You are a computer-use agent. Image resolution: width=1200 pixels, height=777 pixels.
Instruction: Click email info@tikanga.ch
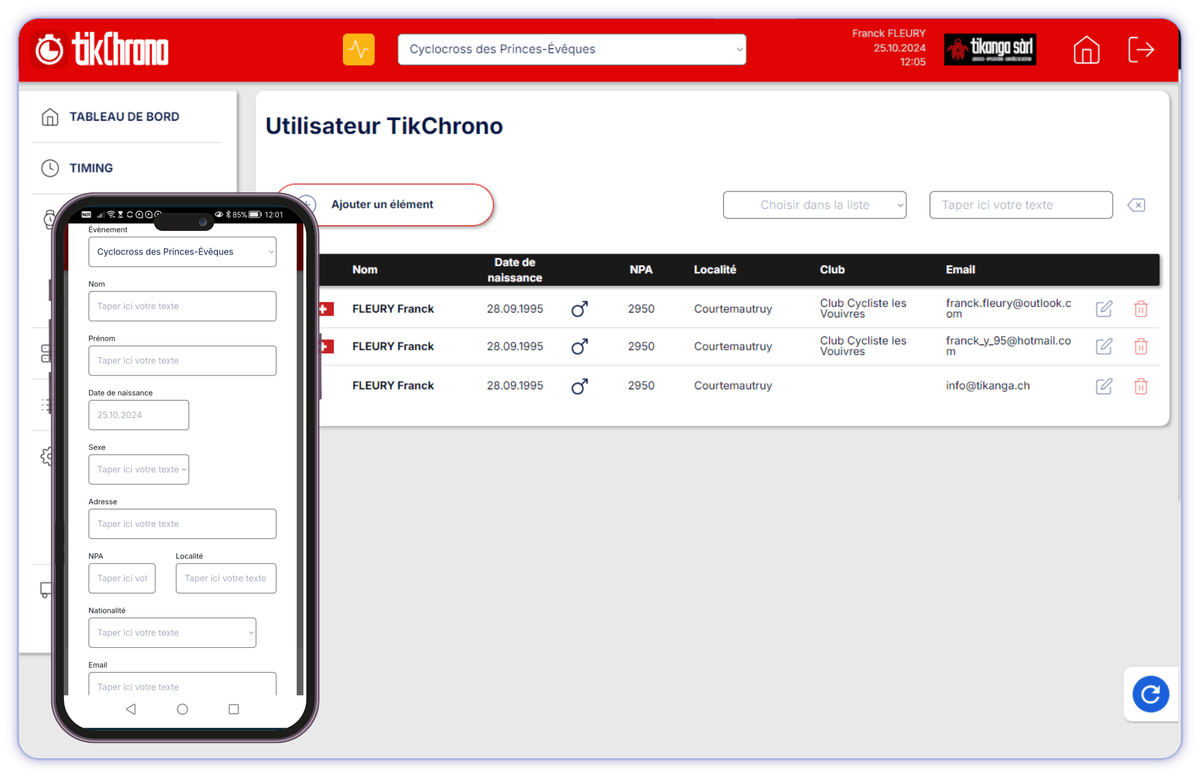[988, 386]
